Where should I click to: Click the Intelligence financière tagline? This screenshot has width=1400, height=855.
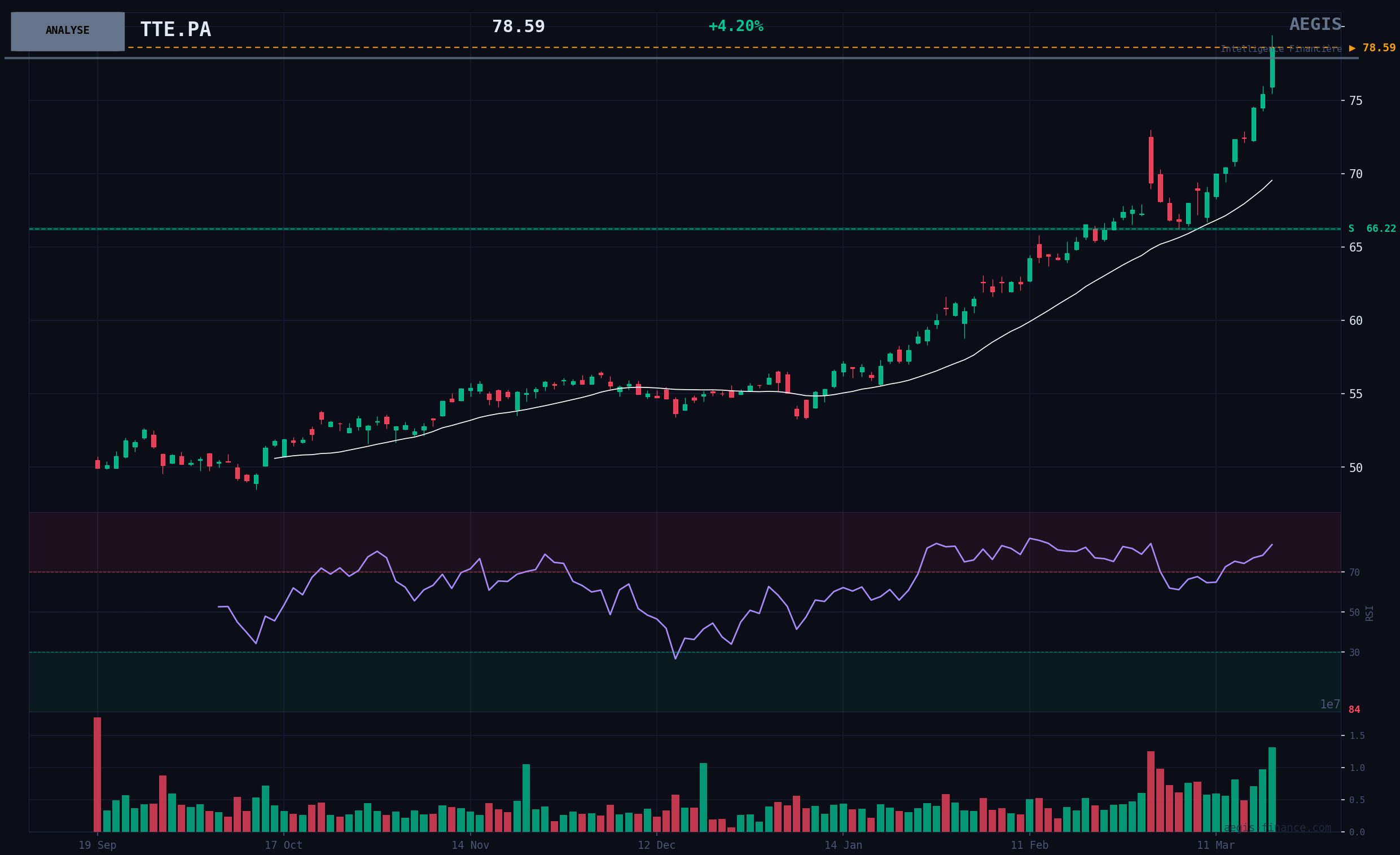click(1281, 50)
